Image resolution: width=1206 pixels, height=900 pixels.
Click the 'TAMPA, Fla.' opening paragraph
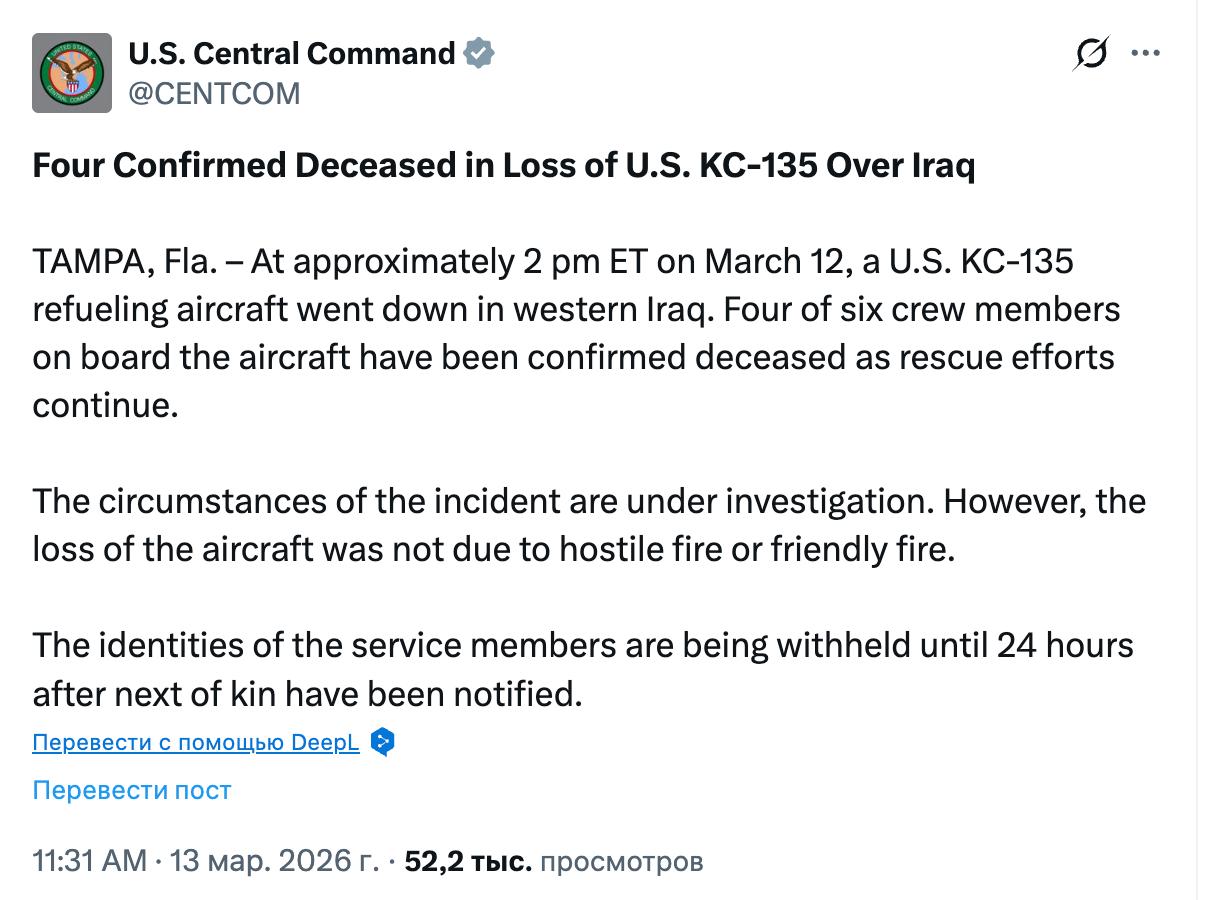coord(550,310)
